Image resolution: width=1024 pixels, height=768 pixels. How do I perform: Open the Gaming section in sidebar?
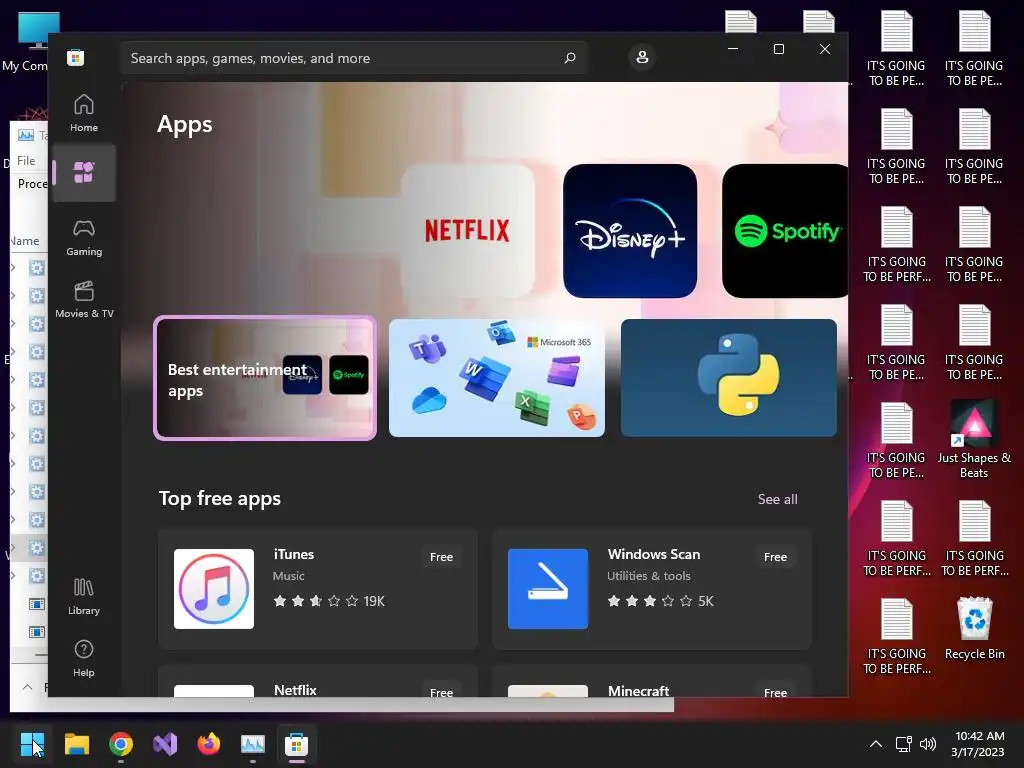click(x=84, y=238)
